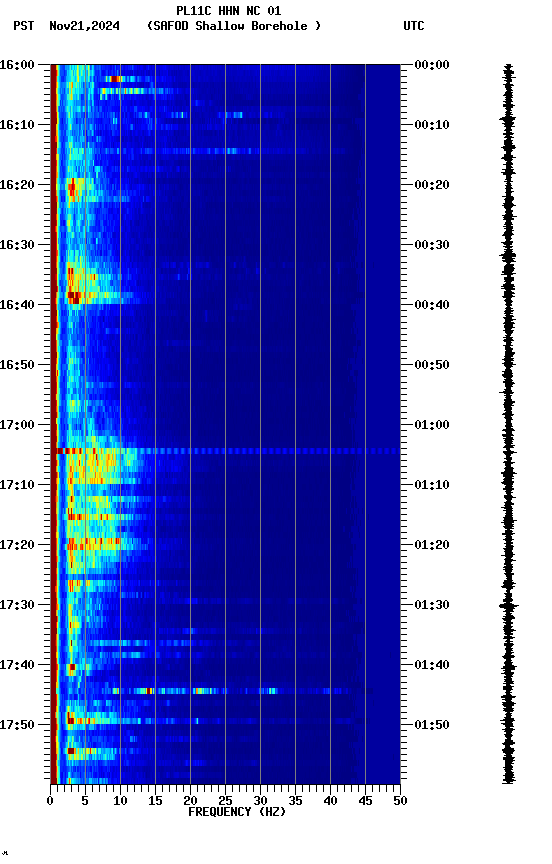The width and height of the screenshot is (552, 864).
Task: Click the 16:20 PST time label
Action: pos(17,185)
